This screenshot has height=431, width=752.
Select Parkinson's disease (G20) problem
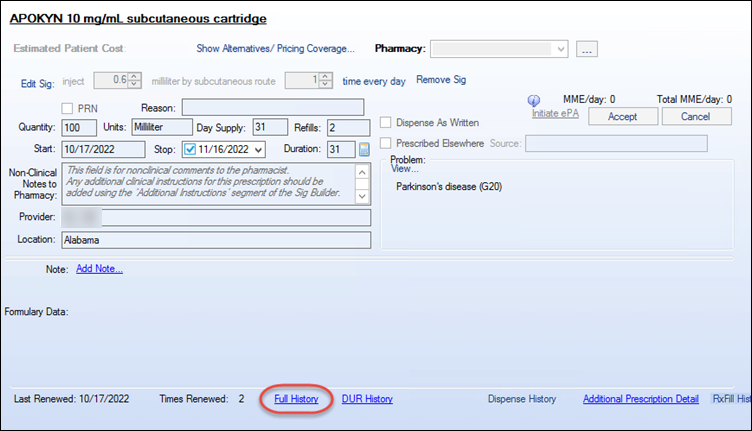[x=449, y=186]
